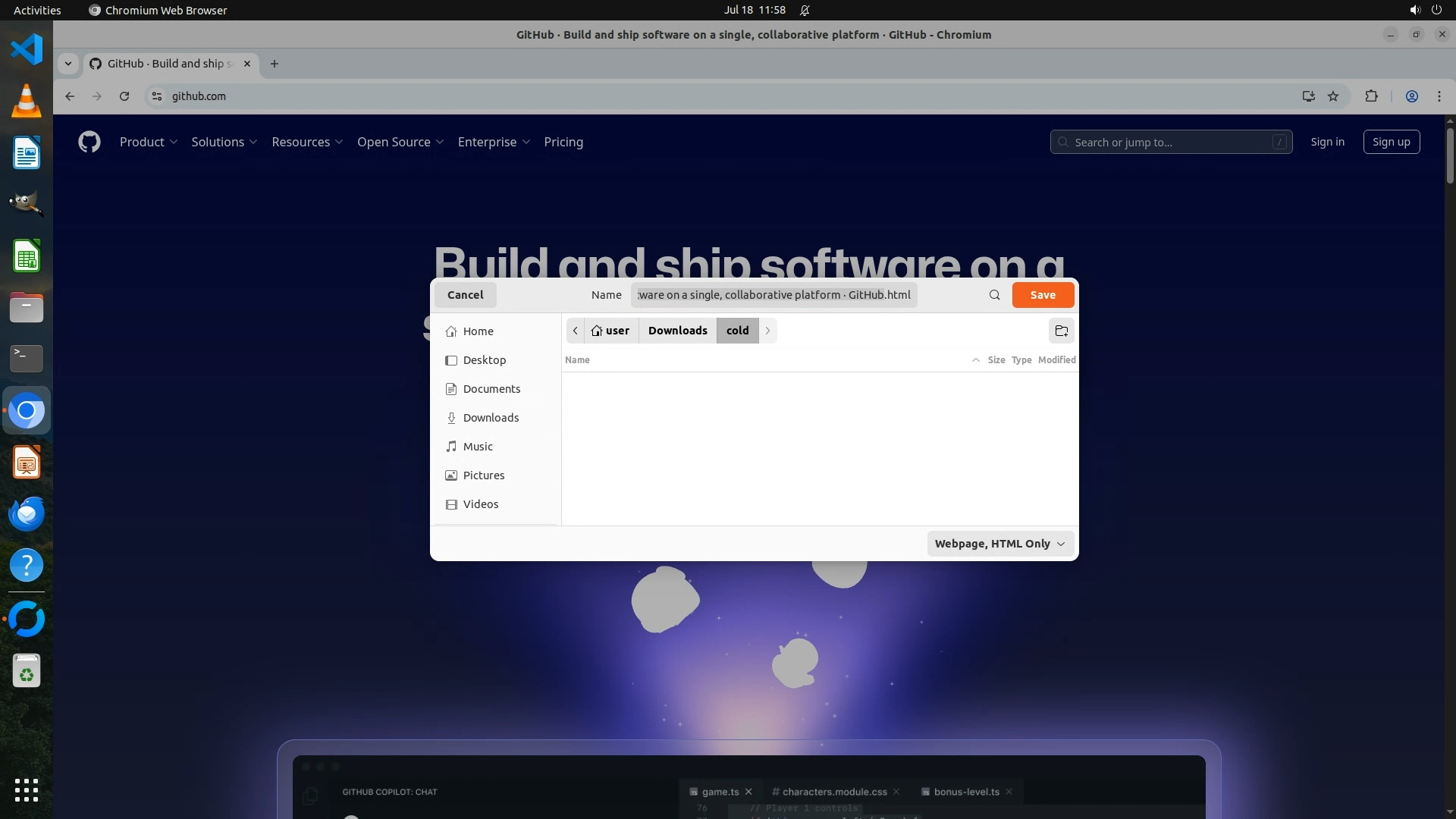Click the page's vertical scrollbar

point(1449,155)
